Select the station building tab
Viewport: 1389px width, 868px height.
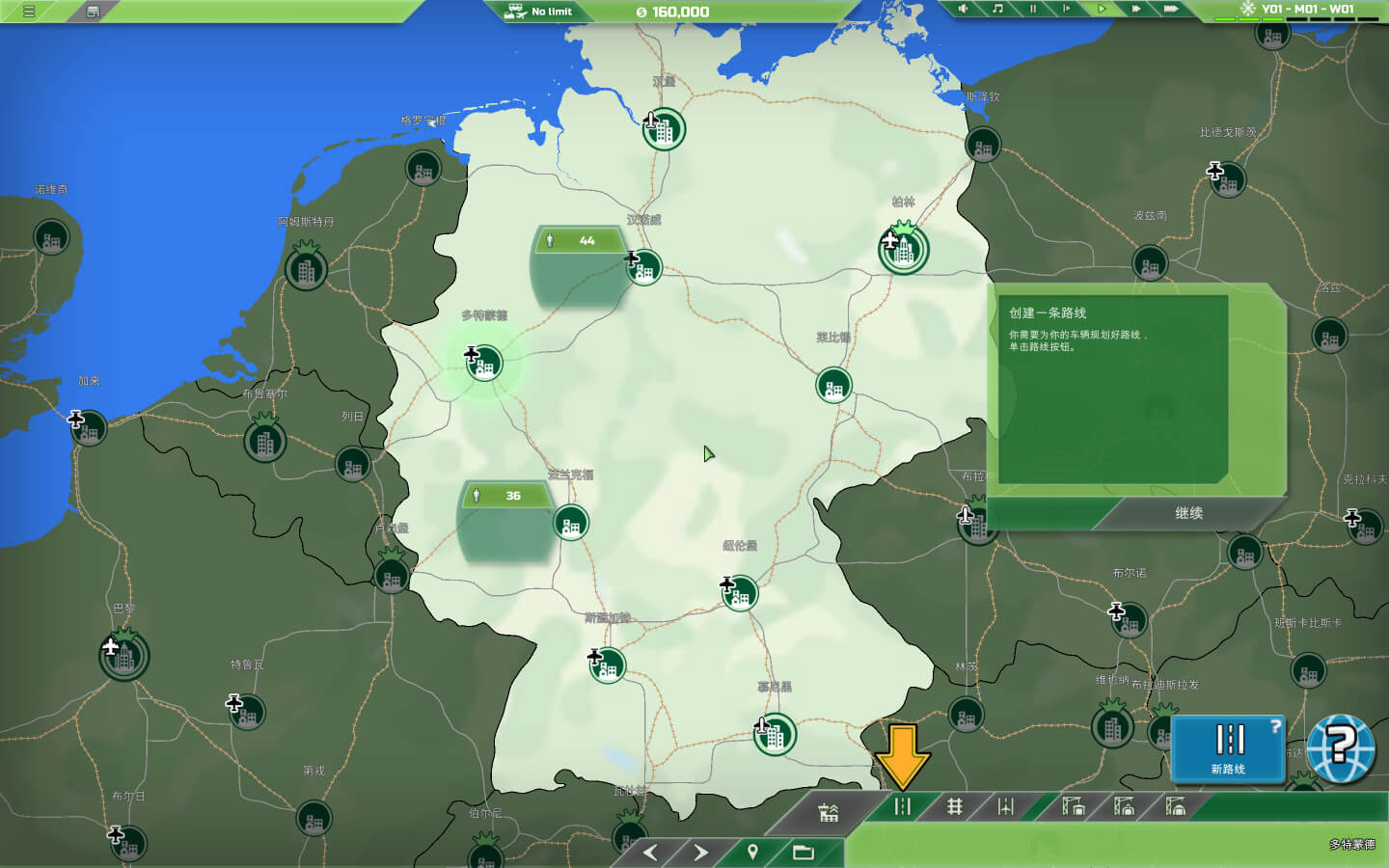click(829, 812)
